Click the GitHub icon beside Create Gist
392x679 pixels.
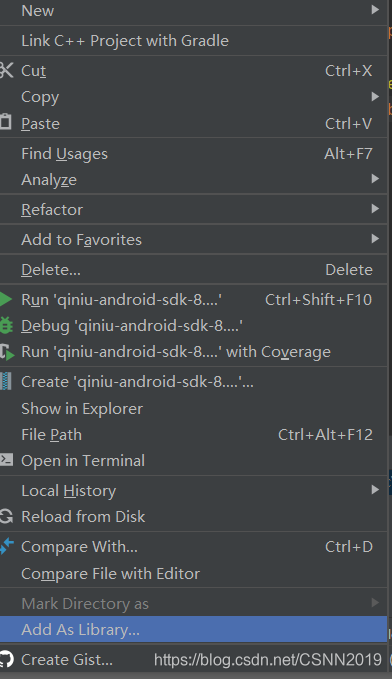click(x=6, y=660)
